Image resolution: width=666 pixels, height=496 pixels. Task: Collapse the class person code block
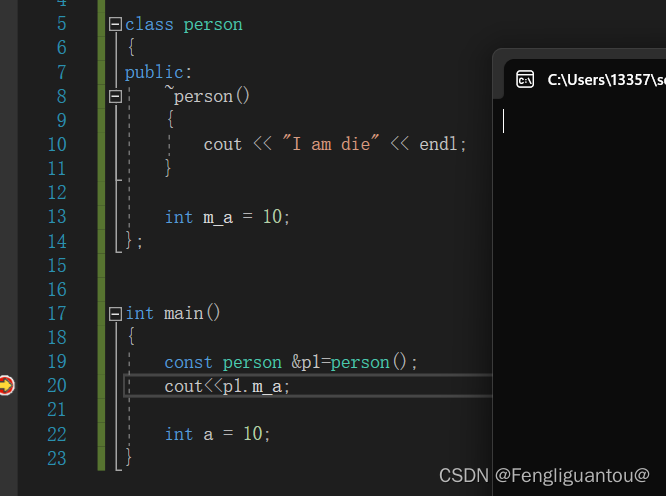tap(115, 24)
